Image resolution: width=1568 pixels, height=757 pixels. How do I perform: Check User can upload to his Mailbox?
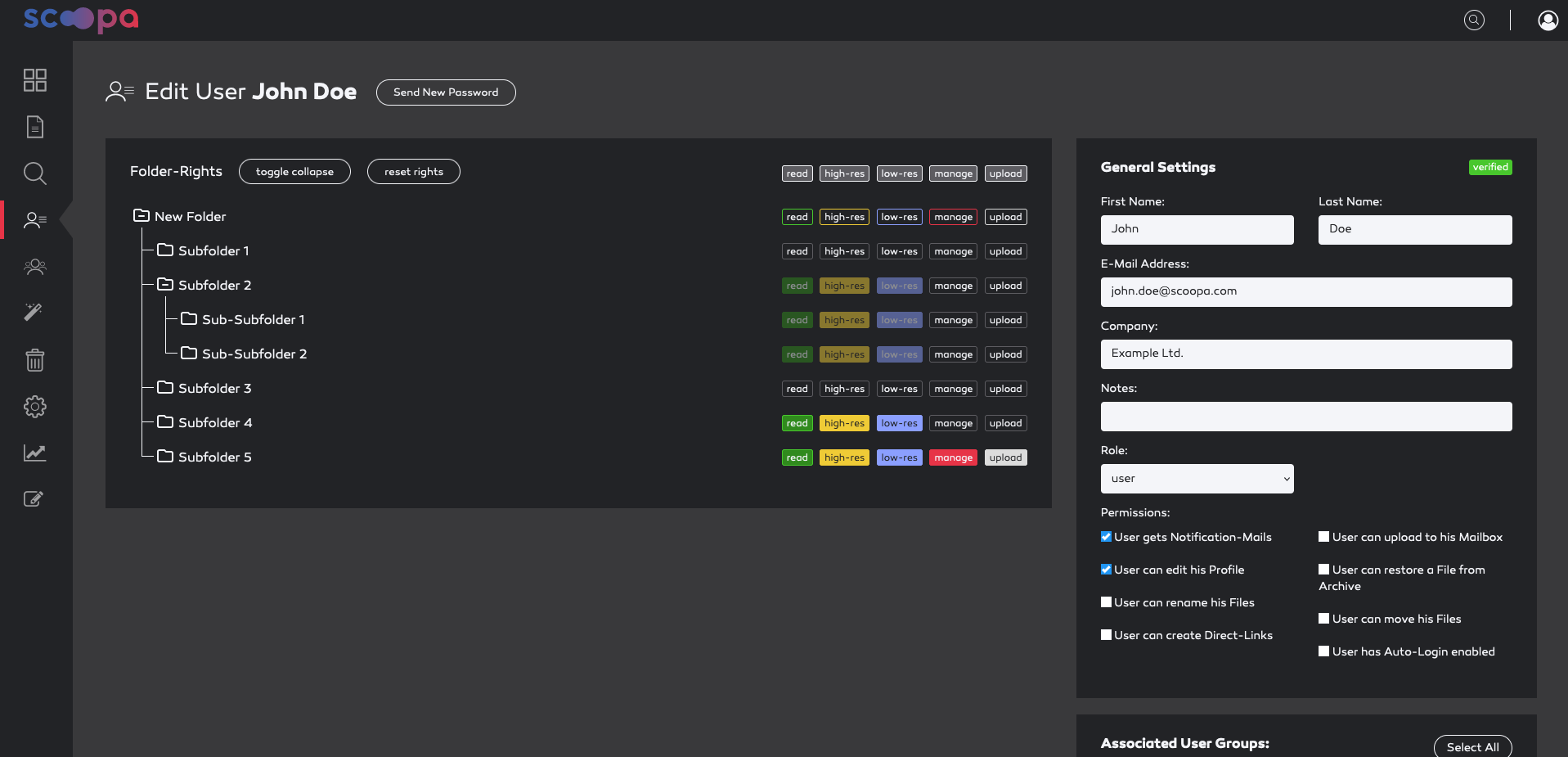(x=1323, y=537)
